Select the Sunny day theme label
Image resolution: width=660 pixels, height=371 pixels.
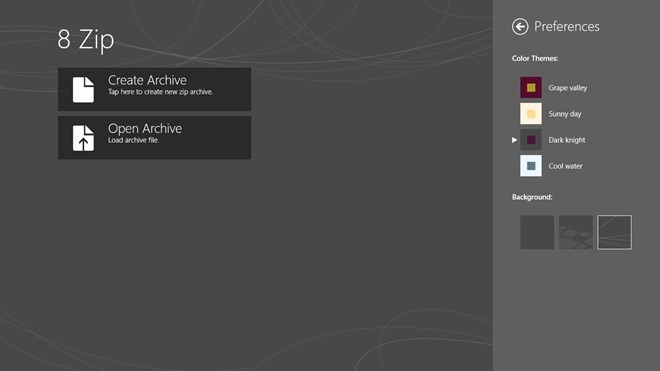click(x=565, y=114)
